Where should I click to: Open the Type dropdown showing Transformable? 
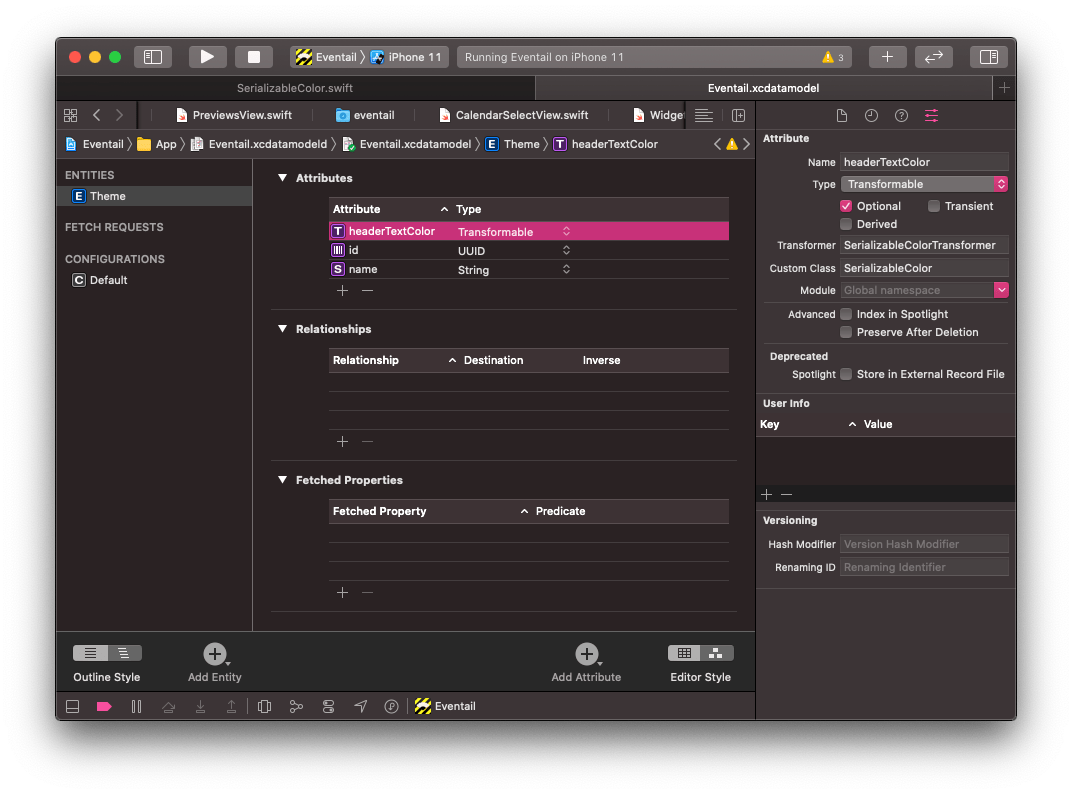click(924, 184)
